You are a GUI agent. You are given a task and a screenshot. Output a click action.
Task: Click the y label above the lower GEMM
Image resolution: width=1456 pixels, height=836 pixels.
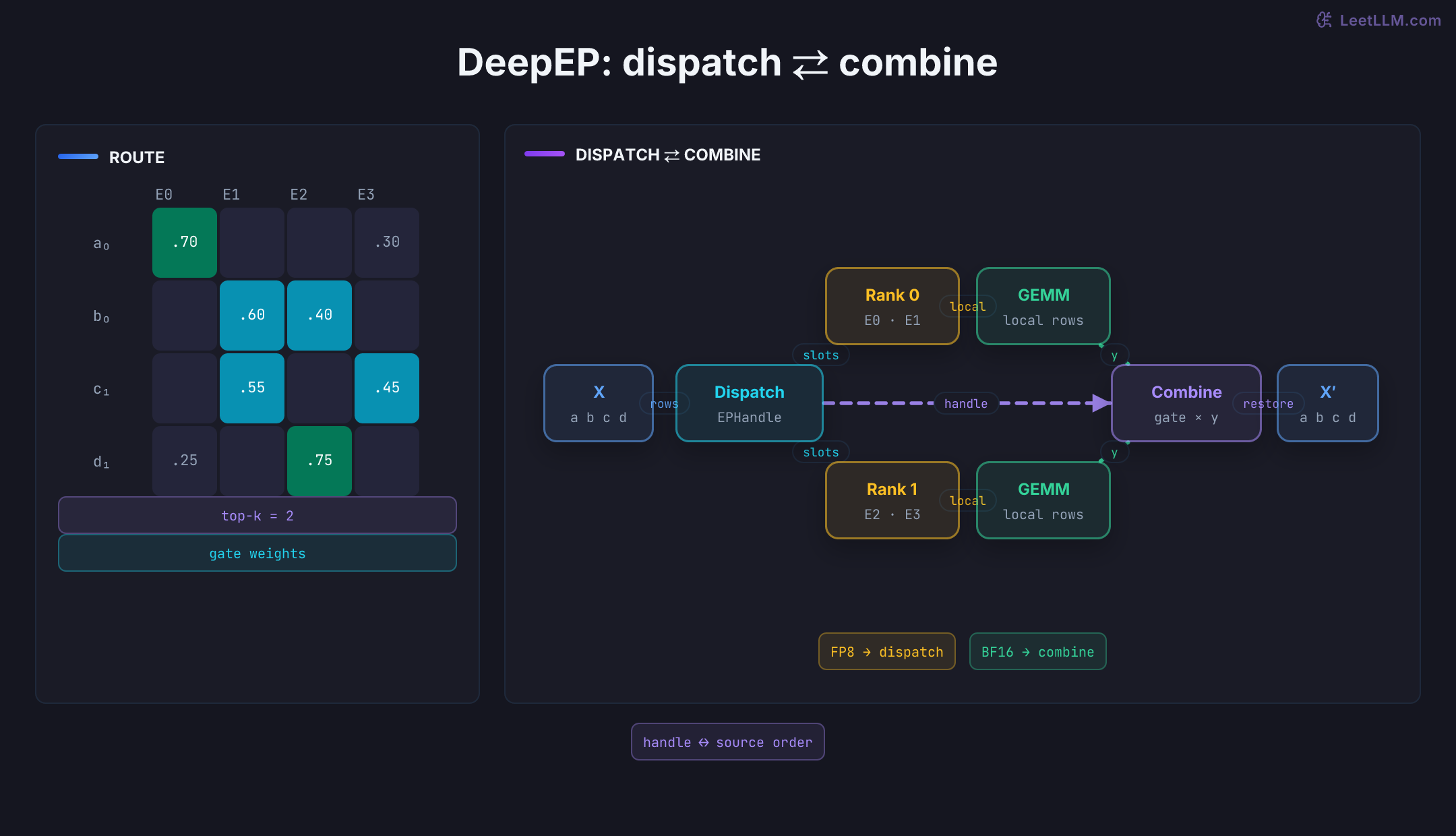[1114, 452]
